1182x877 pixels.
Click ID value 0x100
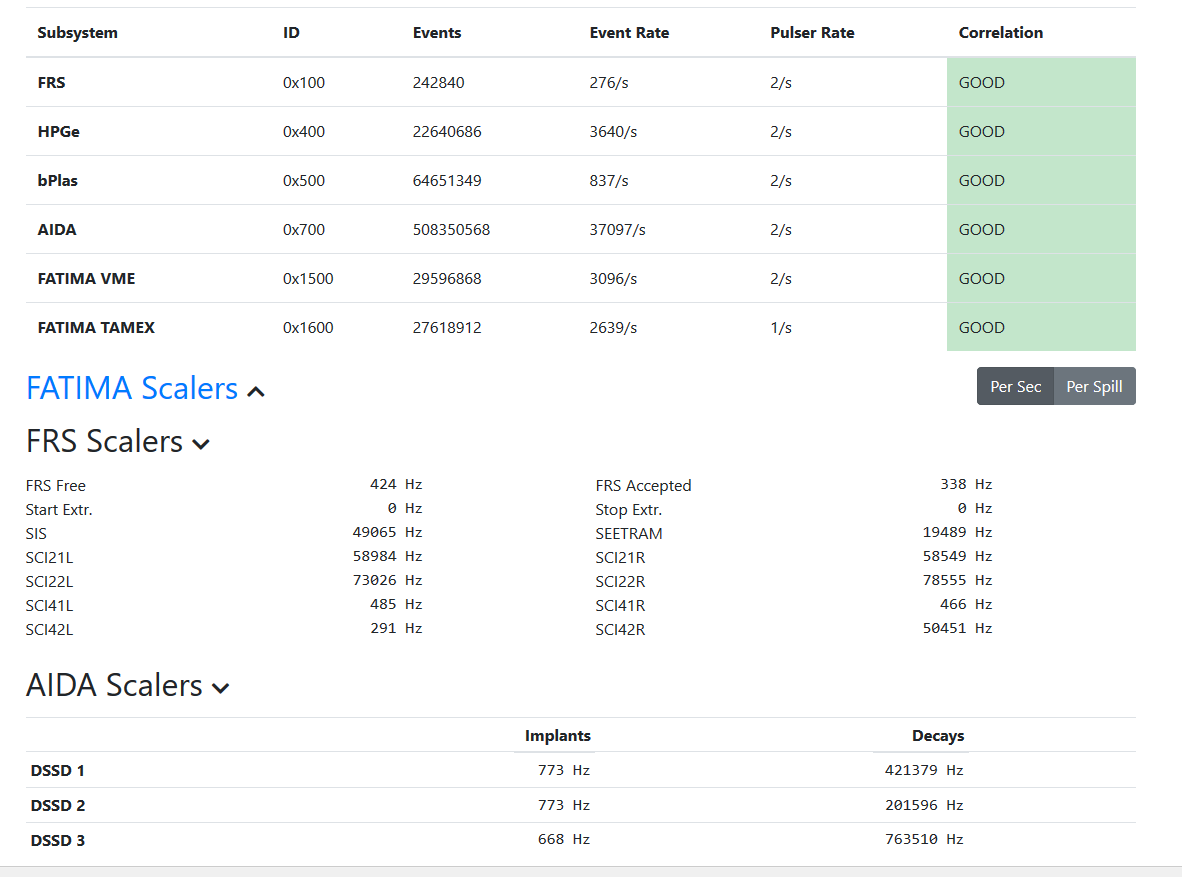click(304, 82)
